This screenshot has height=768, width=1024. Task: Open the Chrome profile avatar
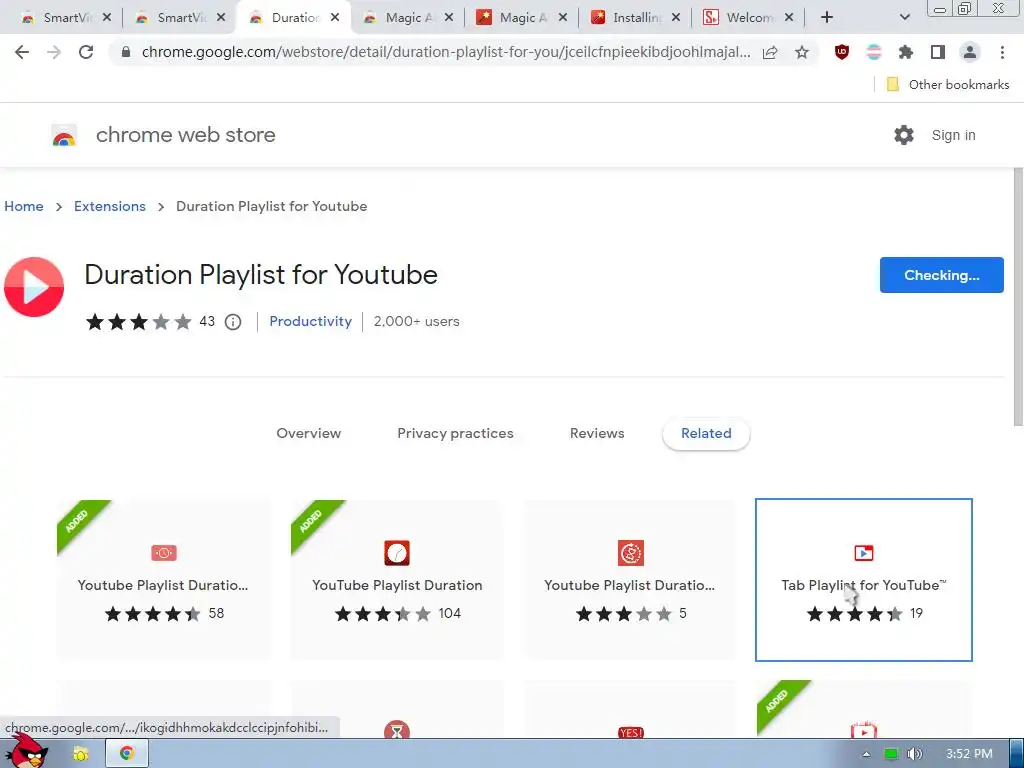[x=970, y=52]
